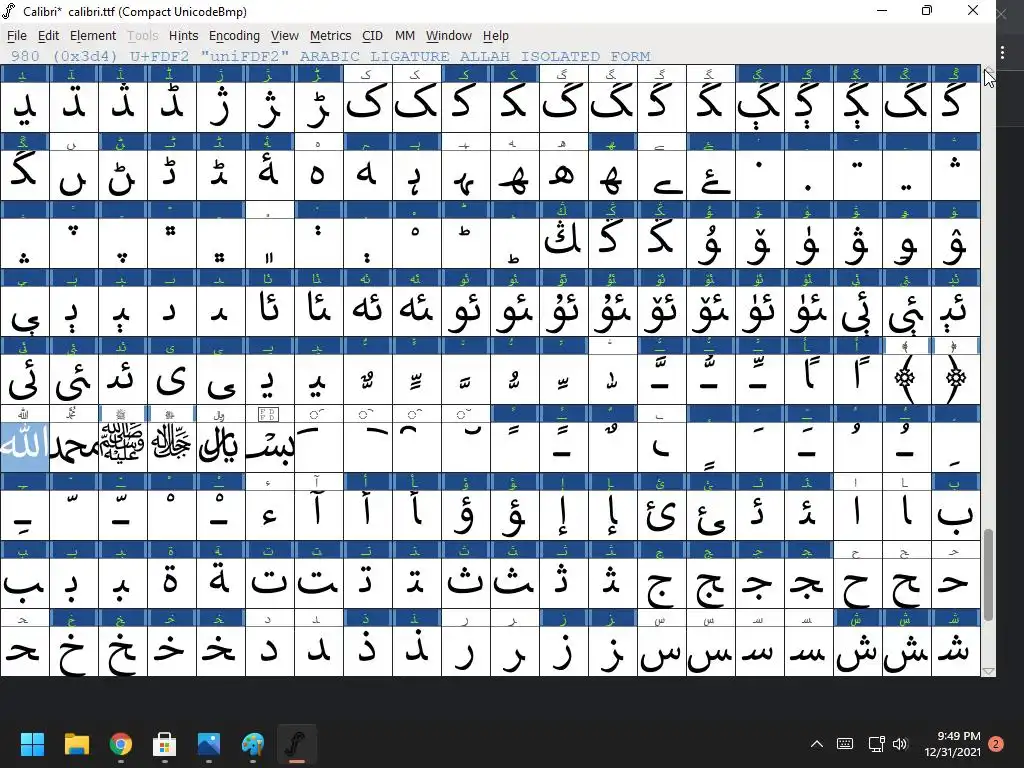Select the Sallallahu Alayhi Wasallam ligature glyph
Viewport: 1024px width, 768px height.
(123, 447)
